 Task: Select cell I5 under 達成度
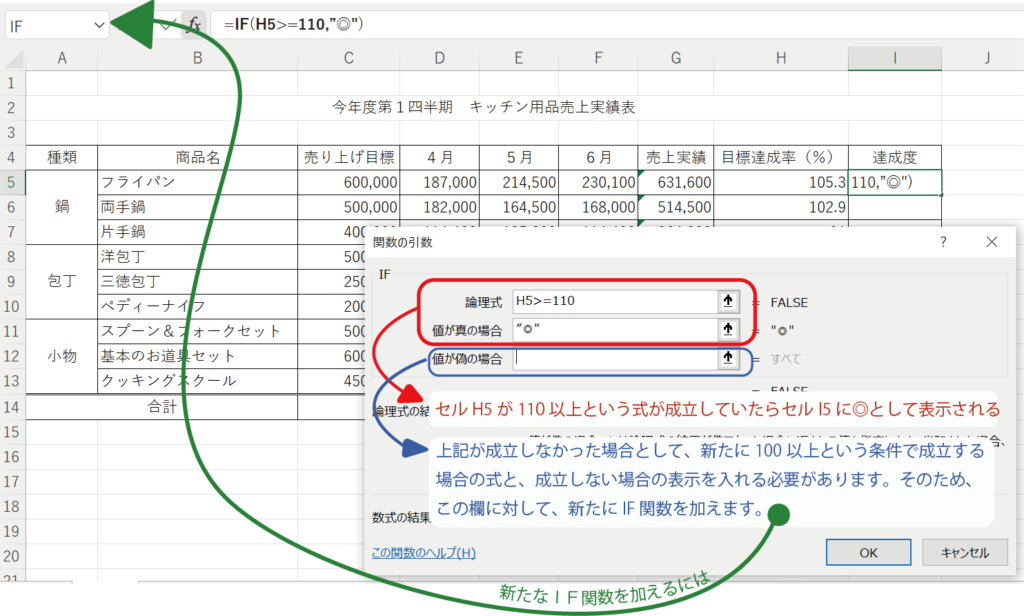(894, 182)
